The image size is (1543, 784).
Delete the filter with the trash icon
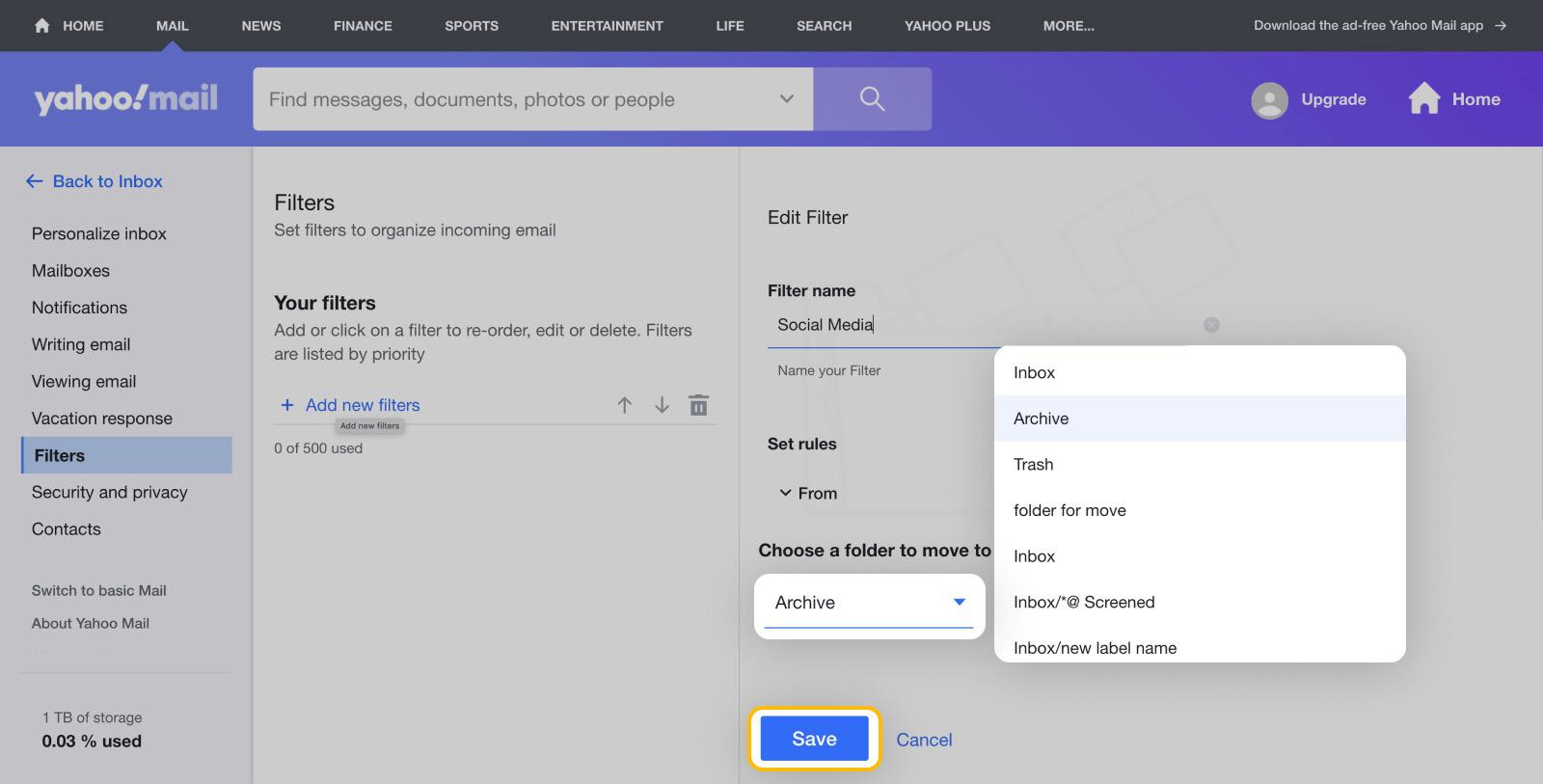699,405
